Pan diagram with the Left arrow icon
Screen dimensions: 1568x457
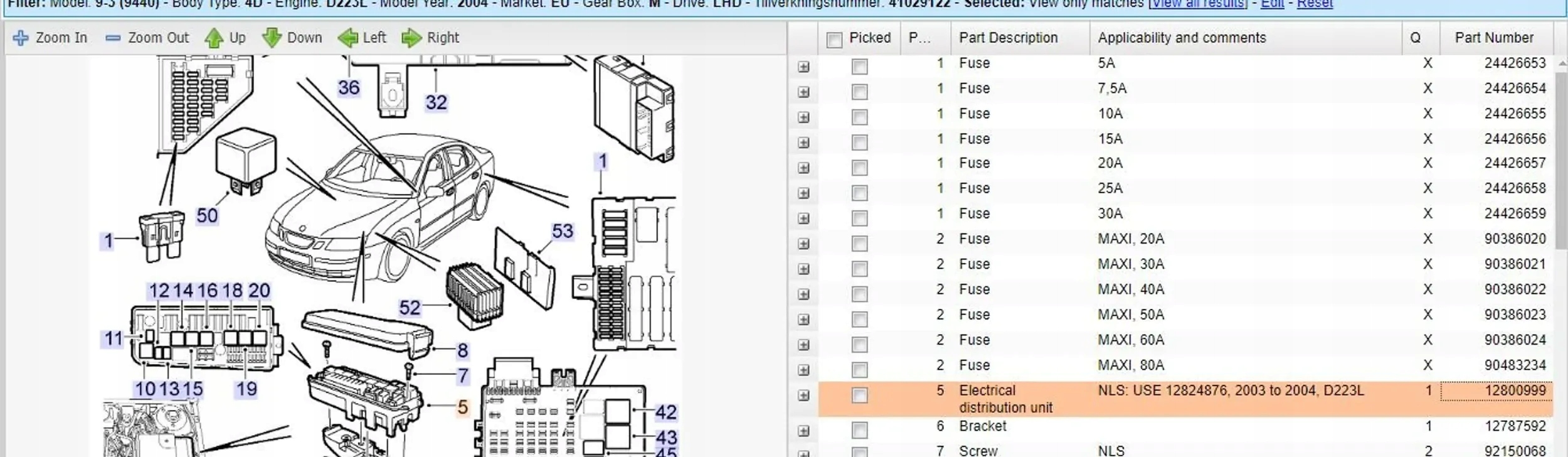347,38
